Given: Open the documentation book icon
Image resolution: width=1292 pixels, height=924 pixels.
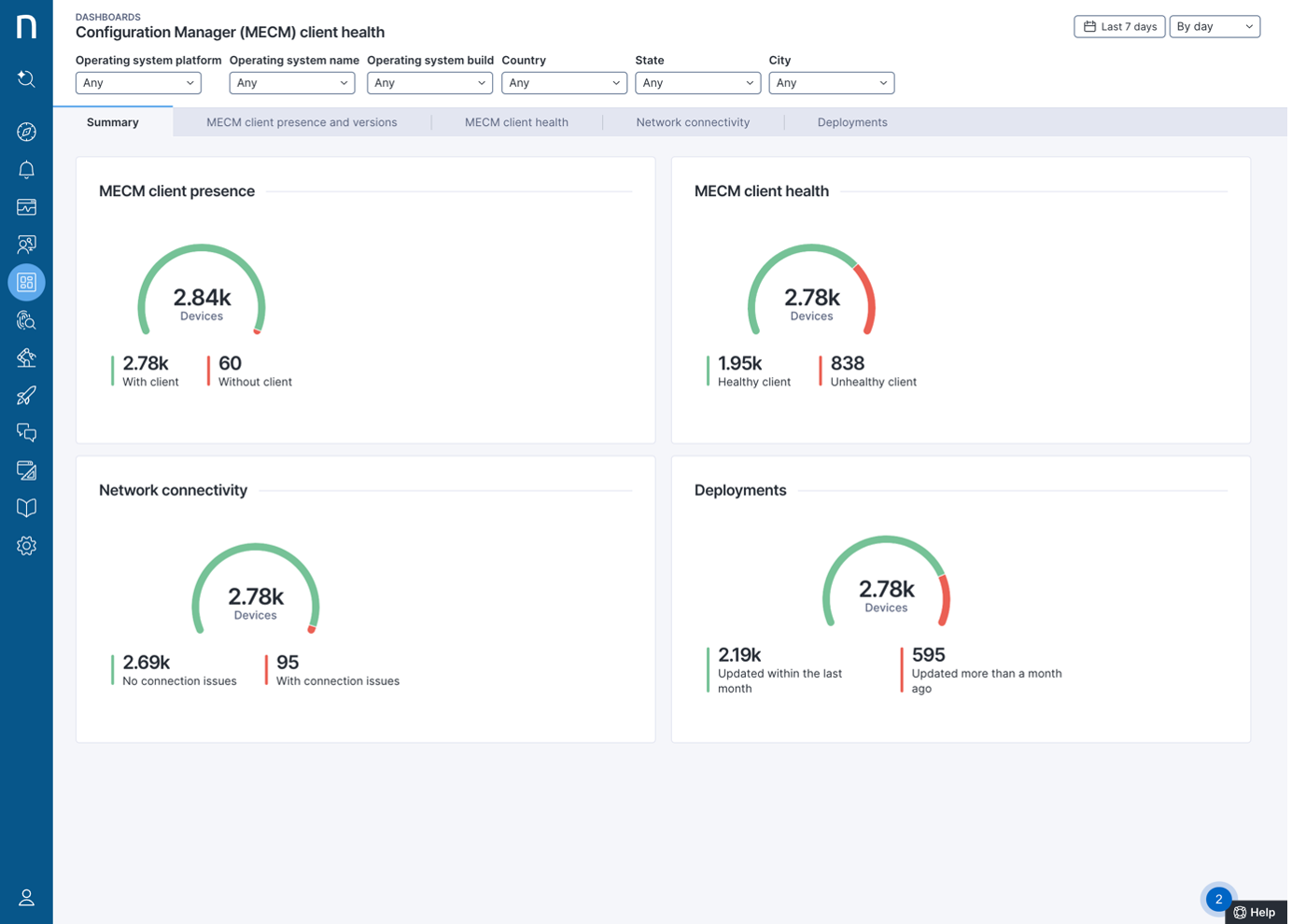Looking at the screenshot, I should coord(26,507).
